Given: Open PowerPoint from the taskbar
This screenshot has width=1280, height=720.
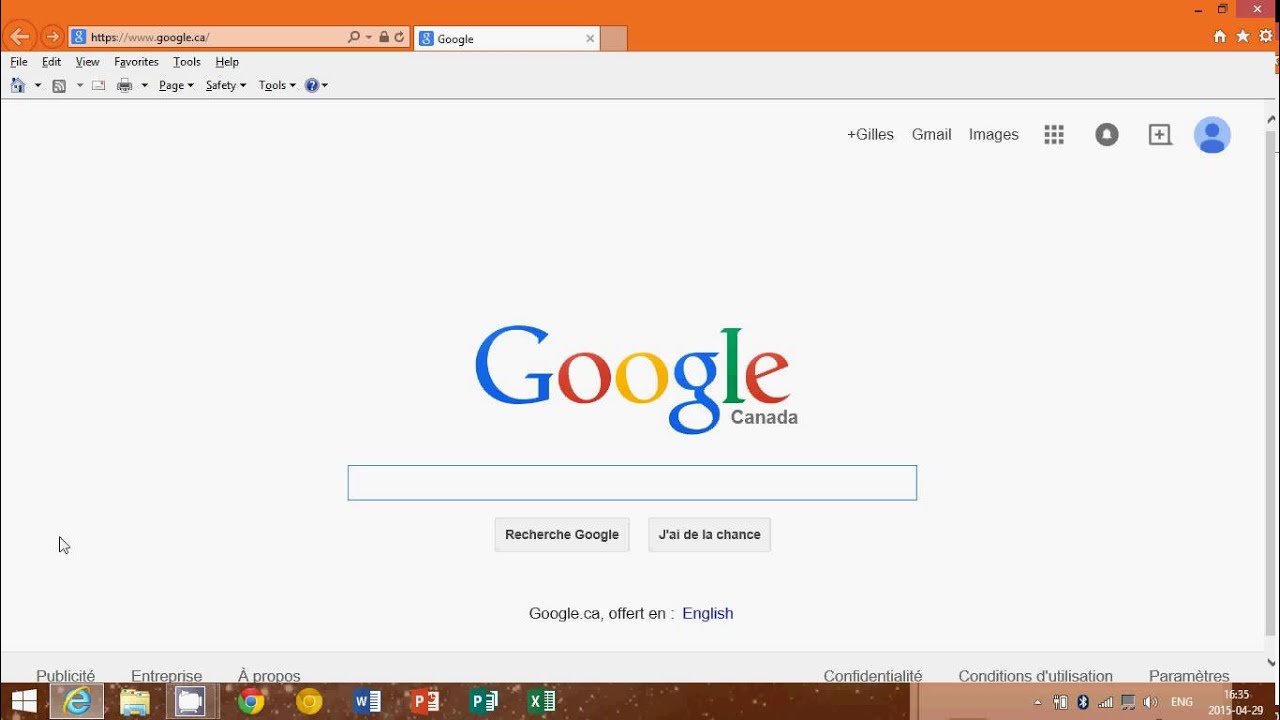Looking at the screenshot, I should 425,701.
